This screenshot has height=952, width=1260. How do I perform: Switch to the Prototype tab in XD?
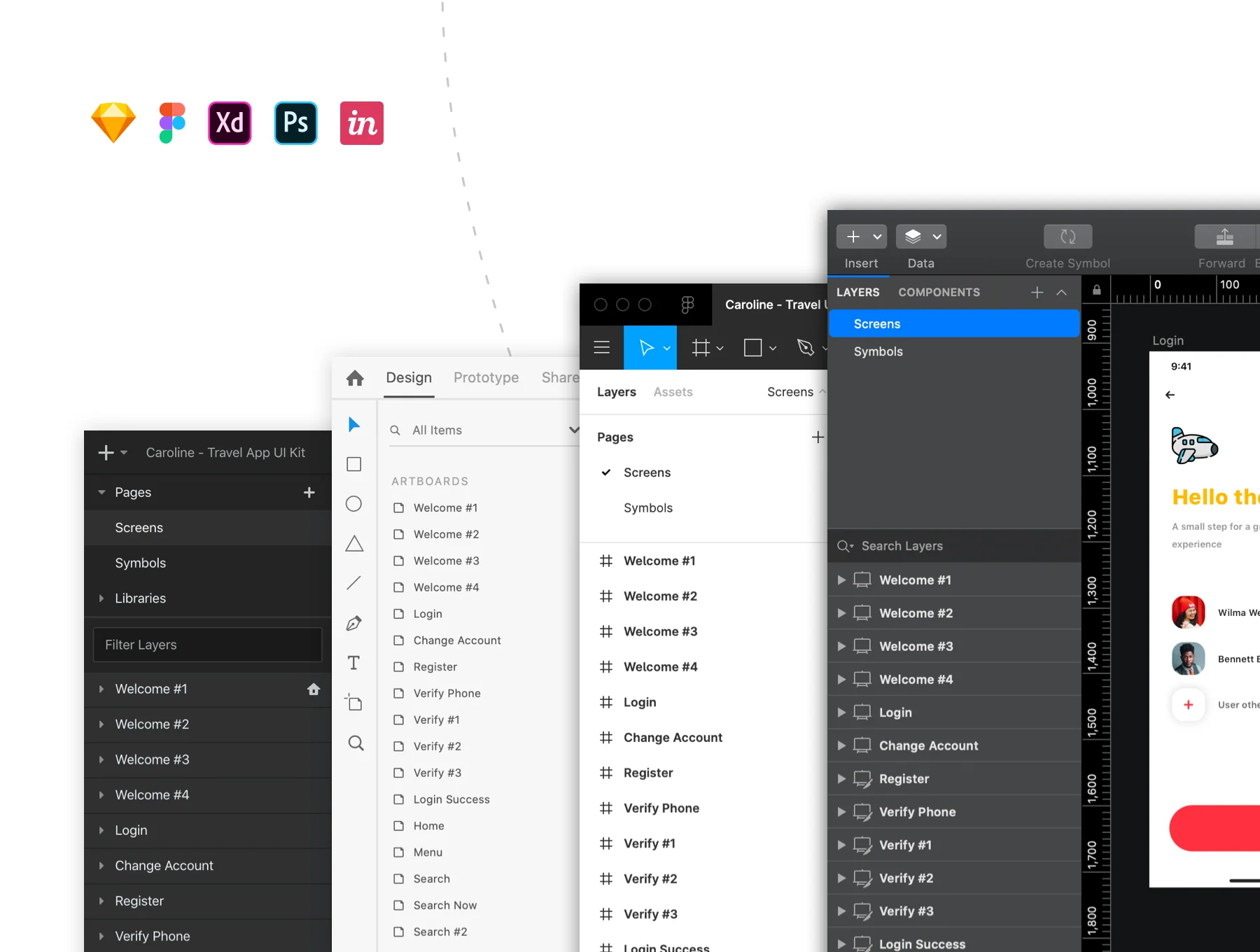pos(486,377)
